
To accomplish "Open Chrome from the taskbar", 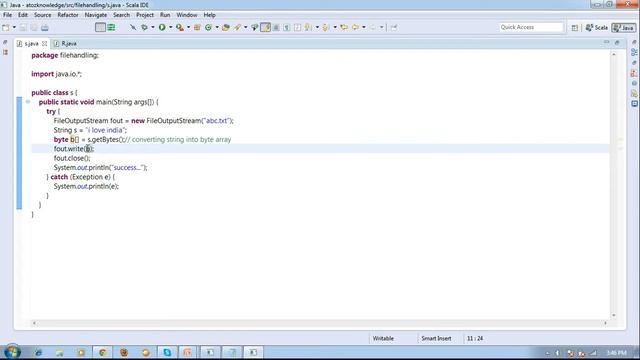I will pyautogui.click(x=102, y=352).
